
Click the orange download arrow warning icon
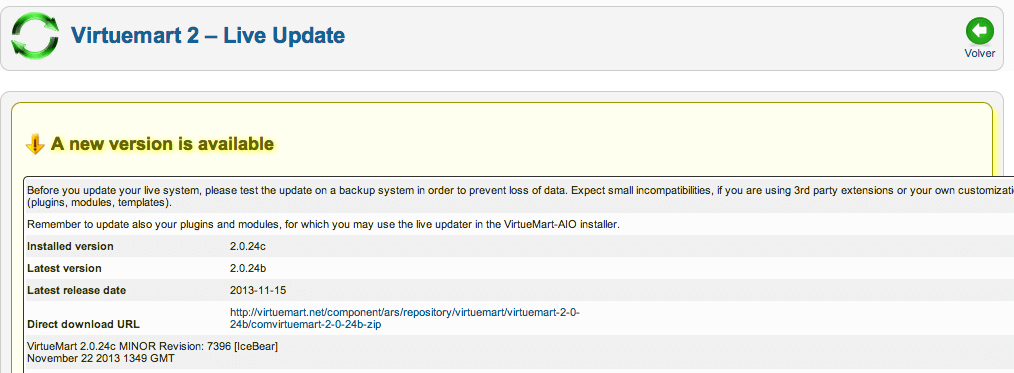(x=34, y=144)
